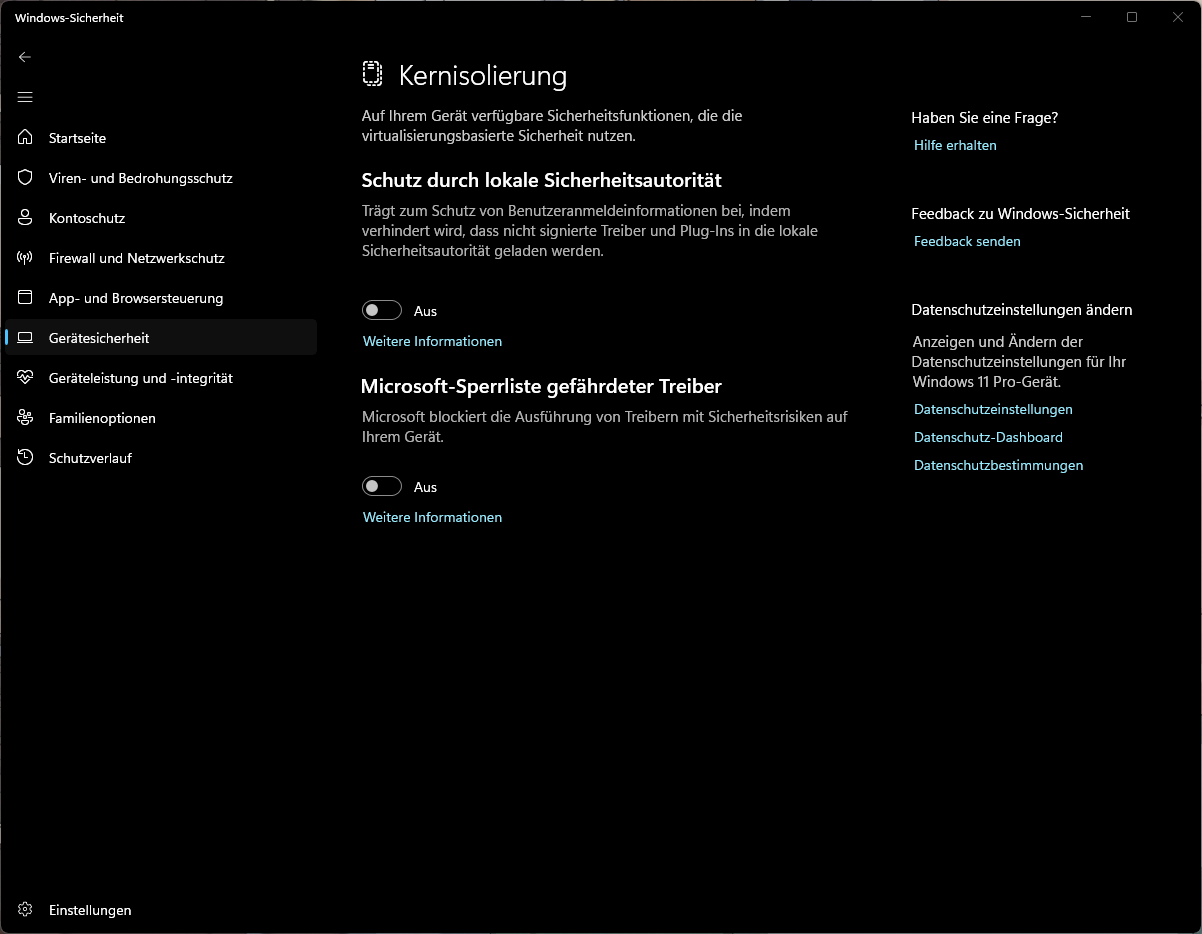Minimize the Windows-Sicherheit window
The width and height of the screenshot is (1202, 934).
coord(1087,17)
